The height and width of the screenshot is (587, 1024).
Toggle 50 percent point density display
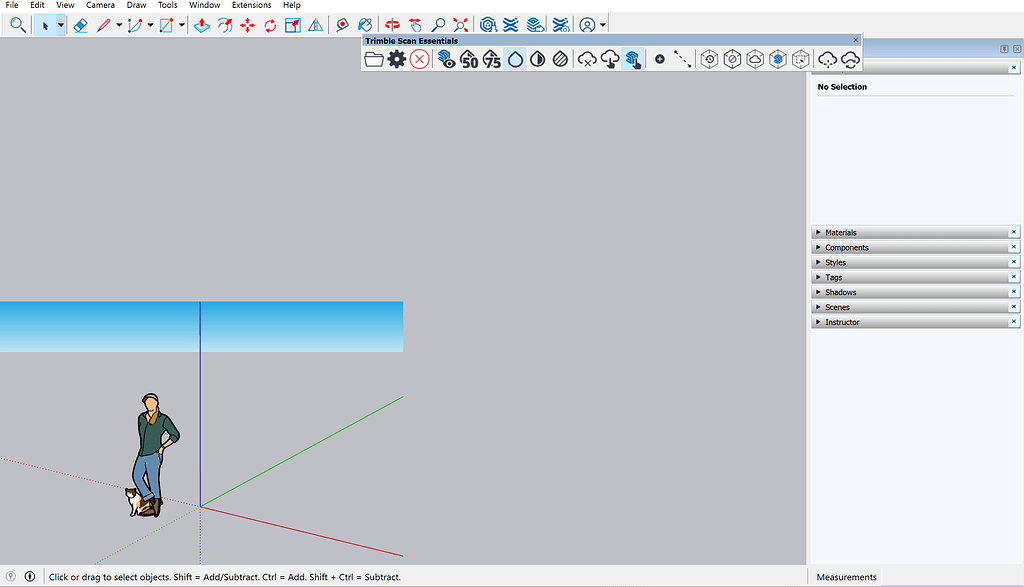469,59
